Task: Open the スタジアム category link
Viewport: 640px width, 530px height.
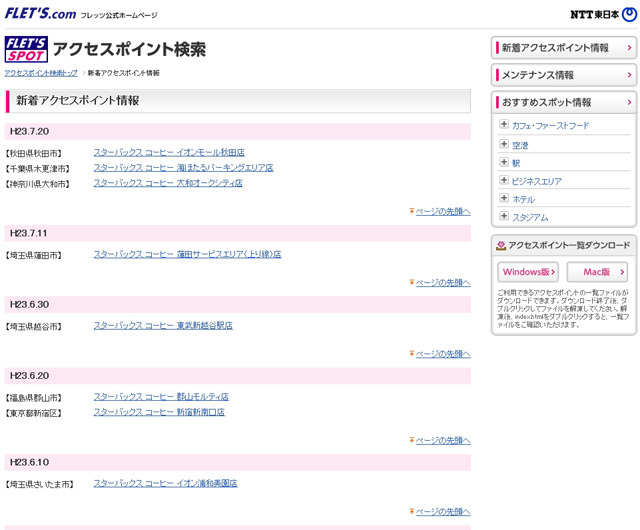Action: 530,217
